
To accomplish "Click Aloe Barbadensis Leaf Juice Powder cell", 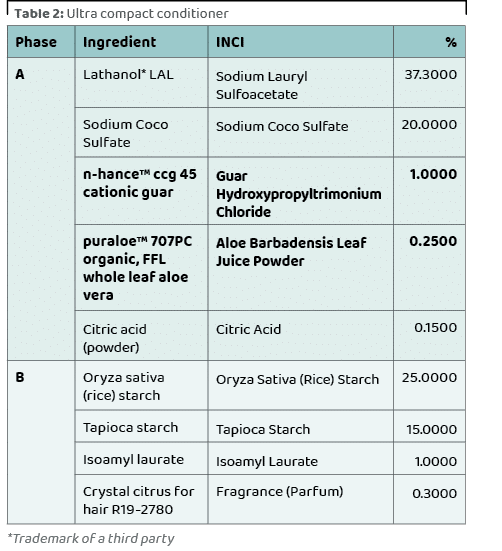I will [301, 268].
